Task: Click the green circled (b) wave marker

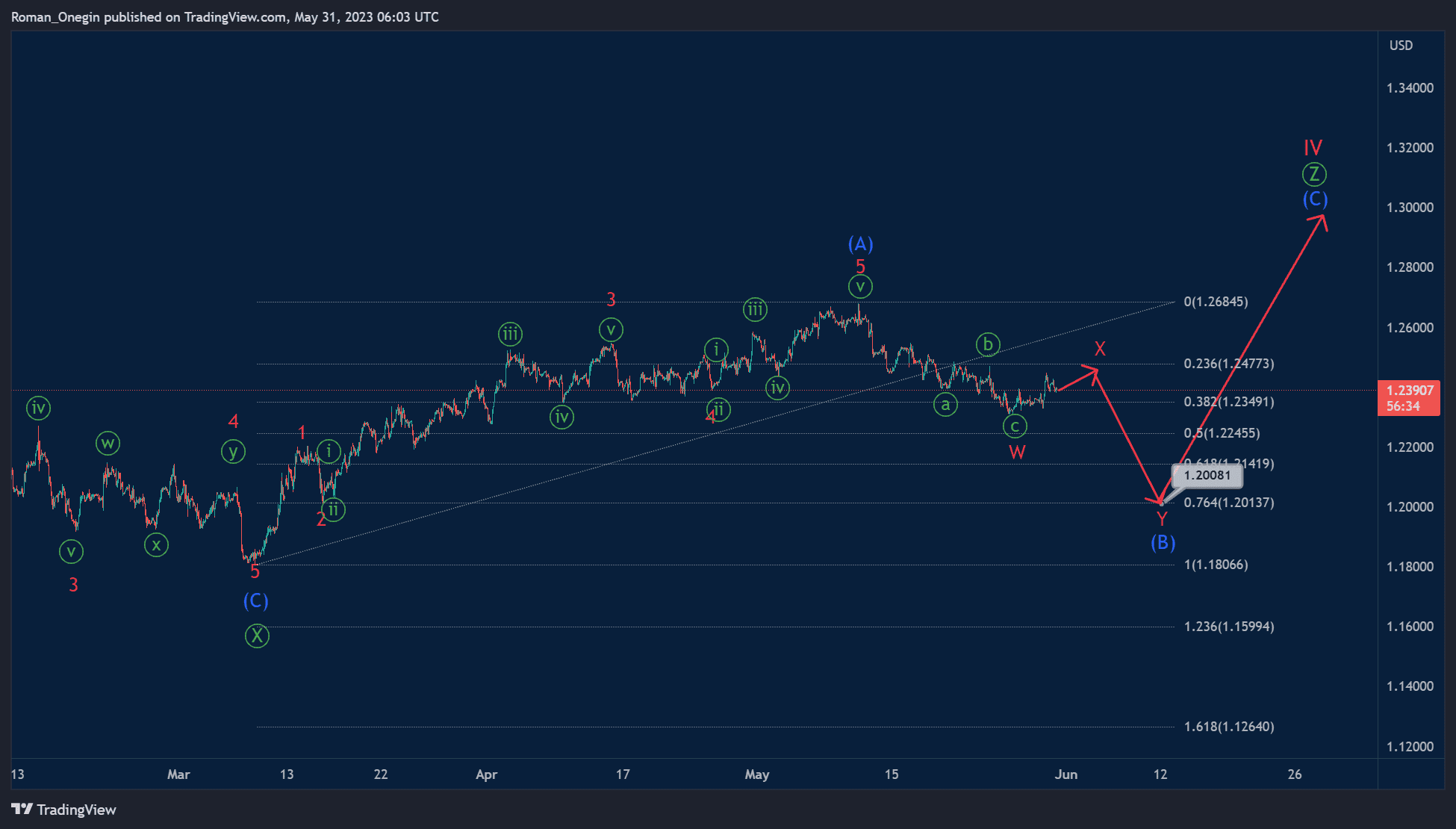Action: point(988,344)
